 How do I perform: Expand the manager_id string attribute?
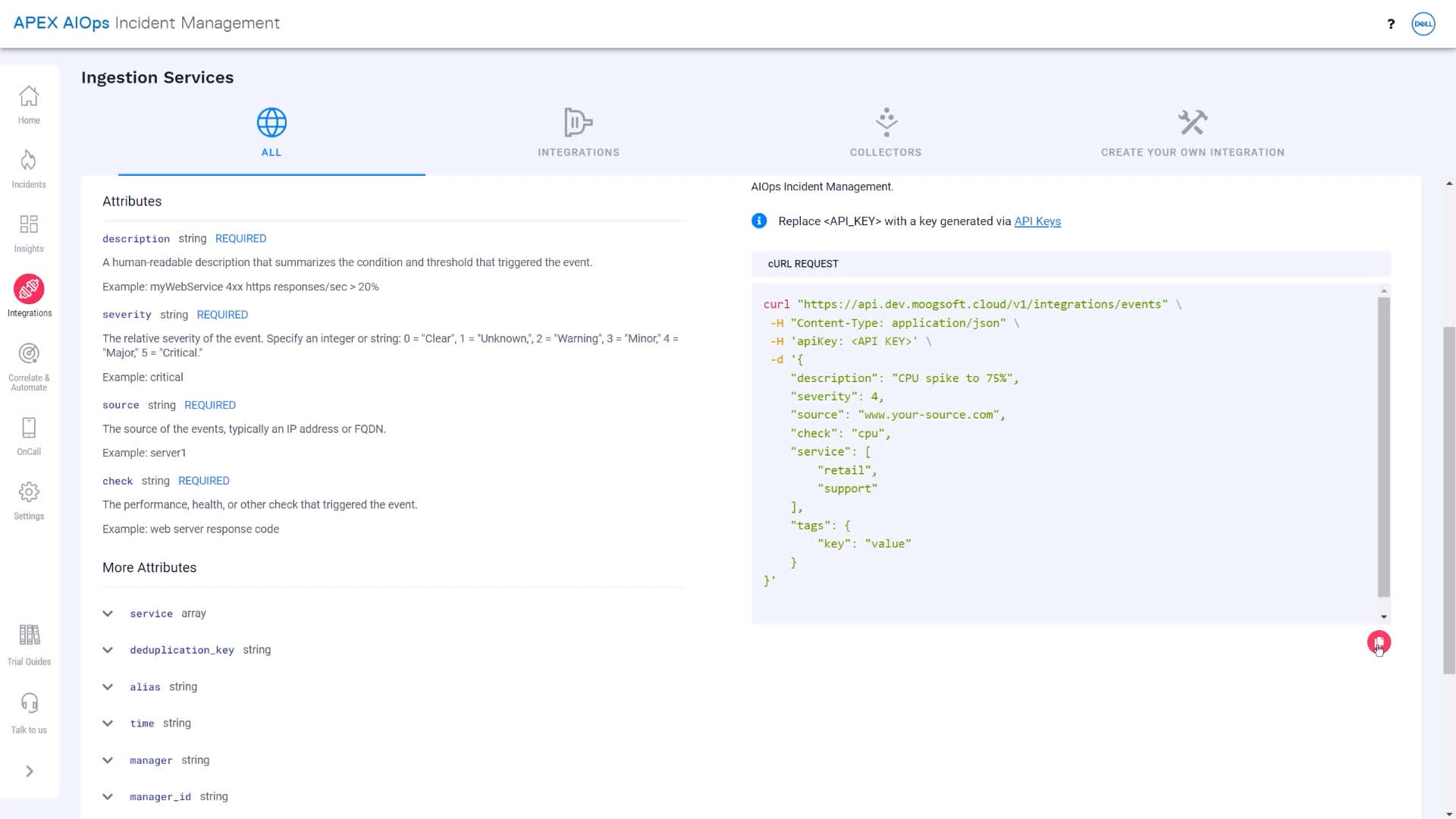108,797
